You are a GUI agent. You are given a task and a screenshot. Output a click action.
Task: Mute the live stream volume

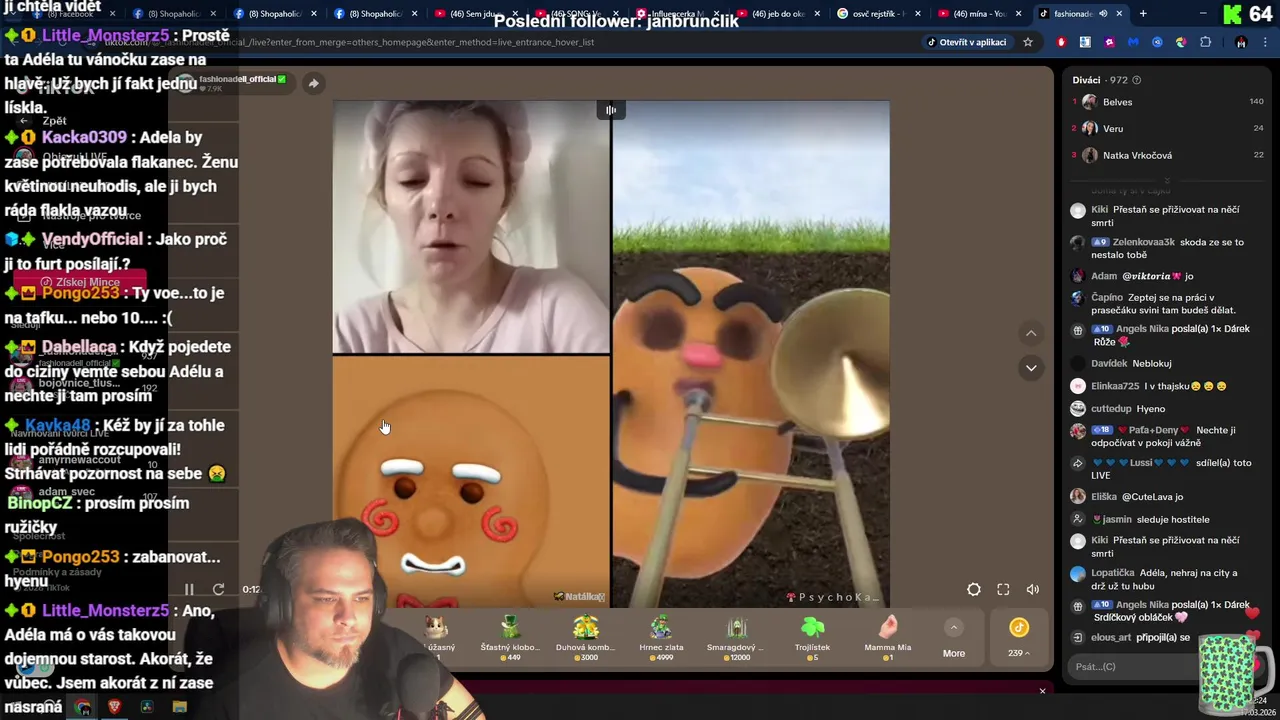click(x=1032, y=589)
